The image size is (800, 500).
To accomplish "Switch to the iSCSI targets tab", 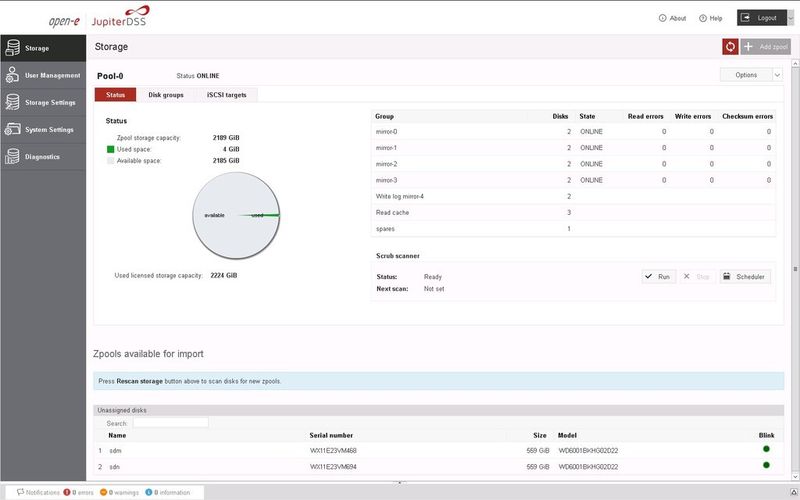I will (225, 95).
